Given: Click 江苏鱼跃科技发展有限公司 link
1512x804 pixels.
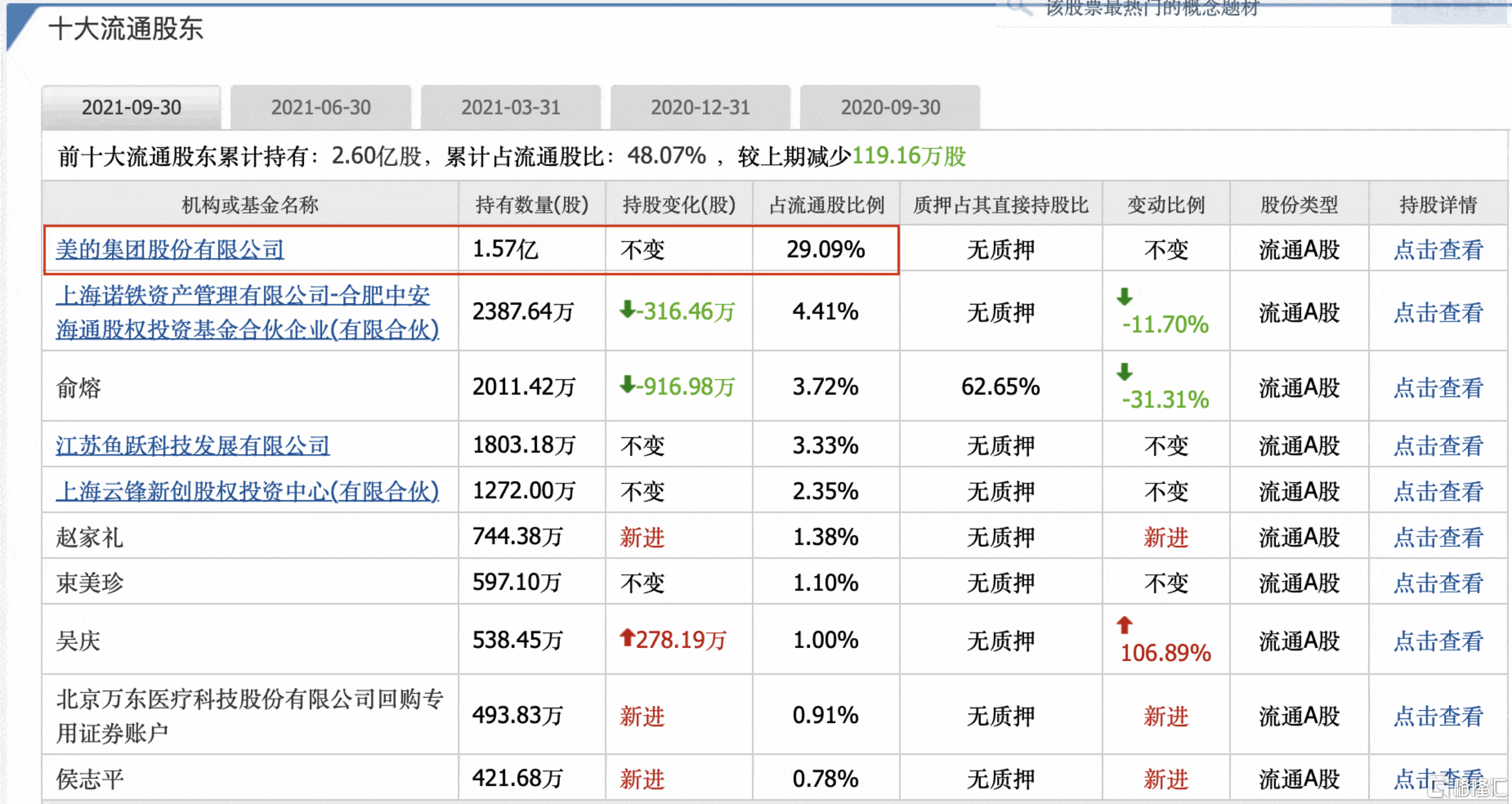Looking at the screenshot, I should 193,445.
